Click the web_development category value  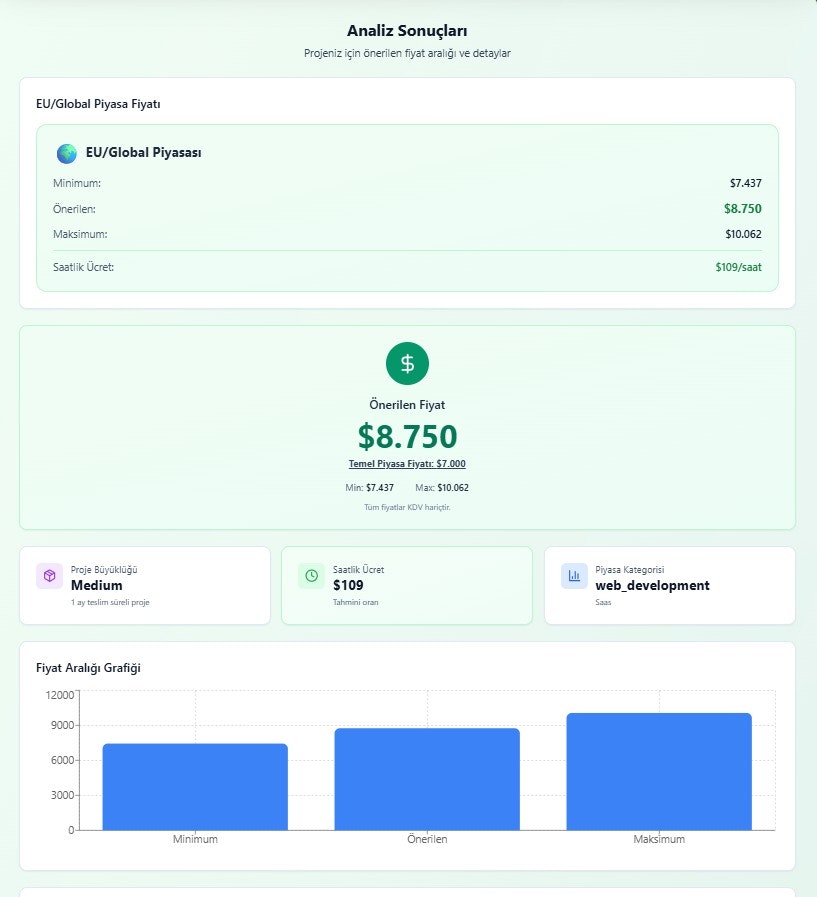pyautogui.click(x=652, y=585)
